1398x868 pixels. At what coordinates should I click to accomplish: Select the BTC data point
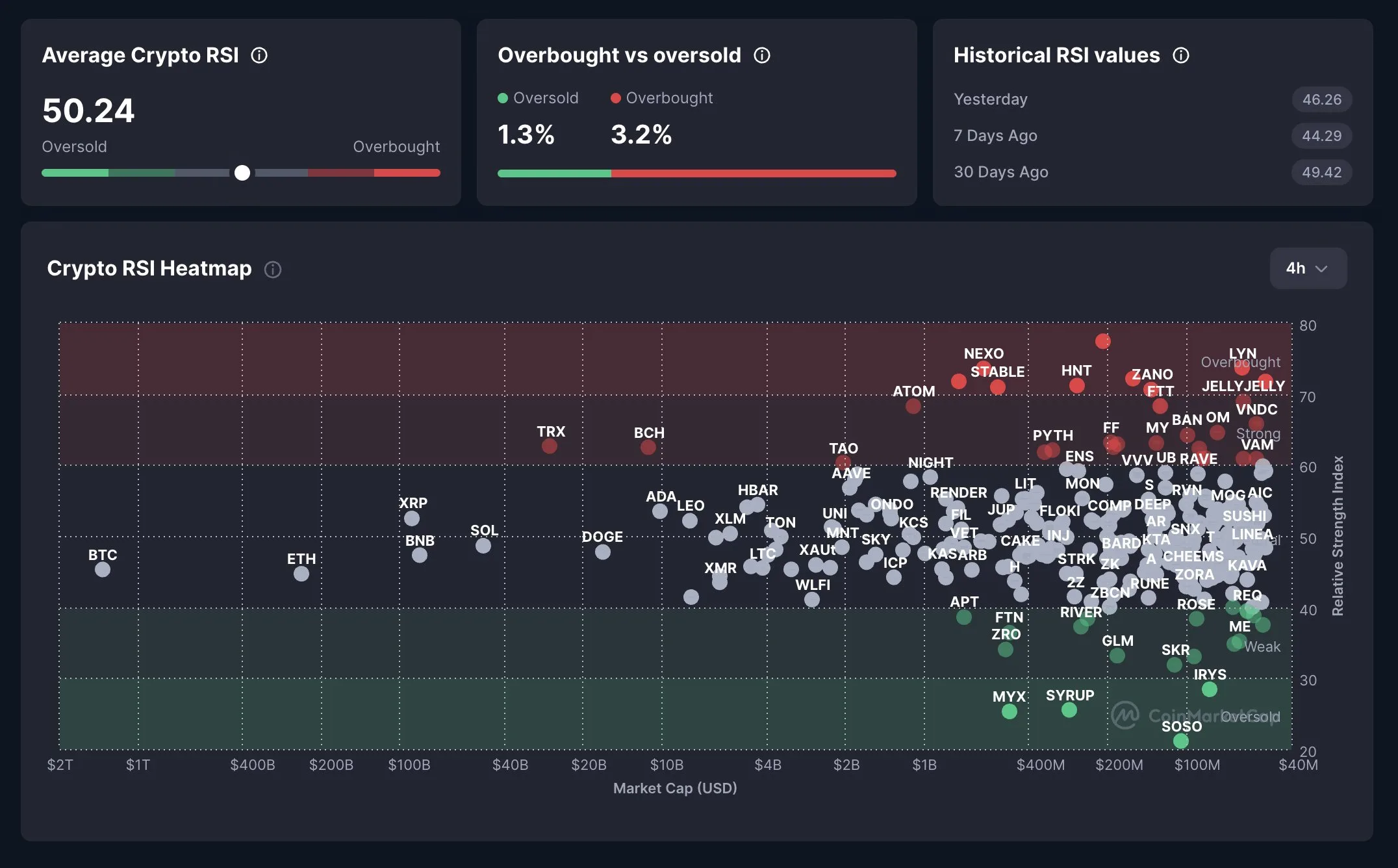coord(103,570)
